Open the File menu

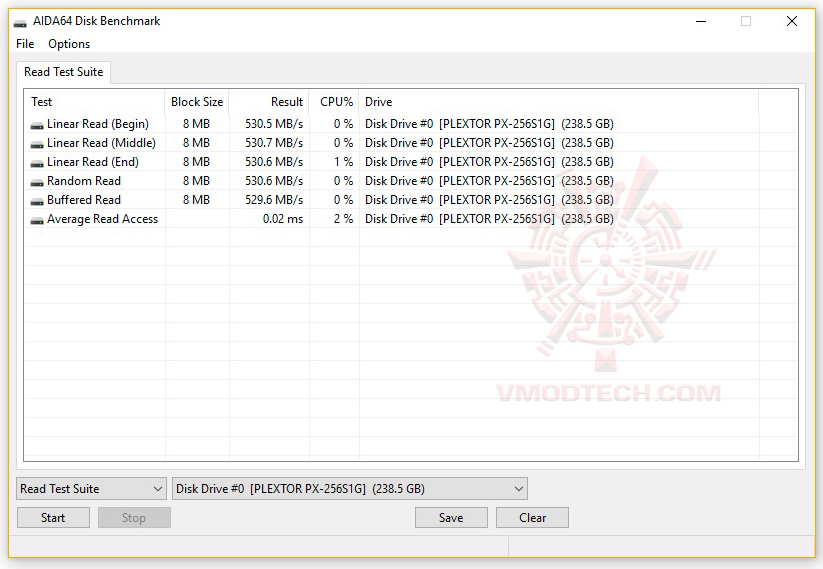point(25,44)
